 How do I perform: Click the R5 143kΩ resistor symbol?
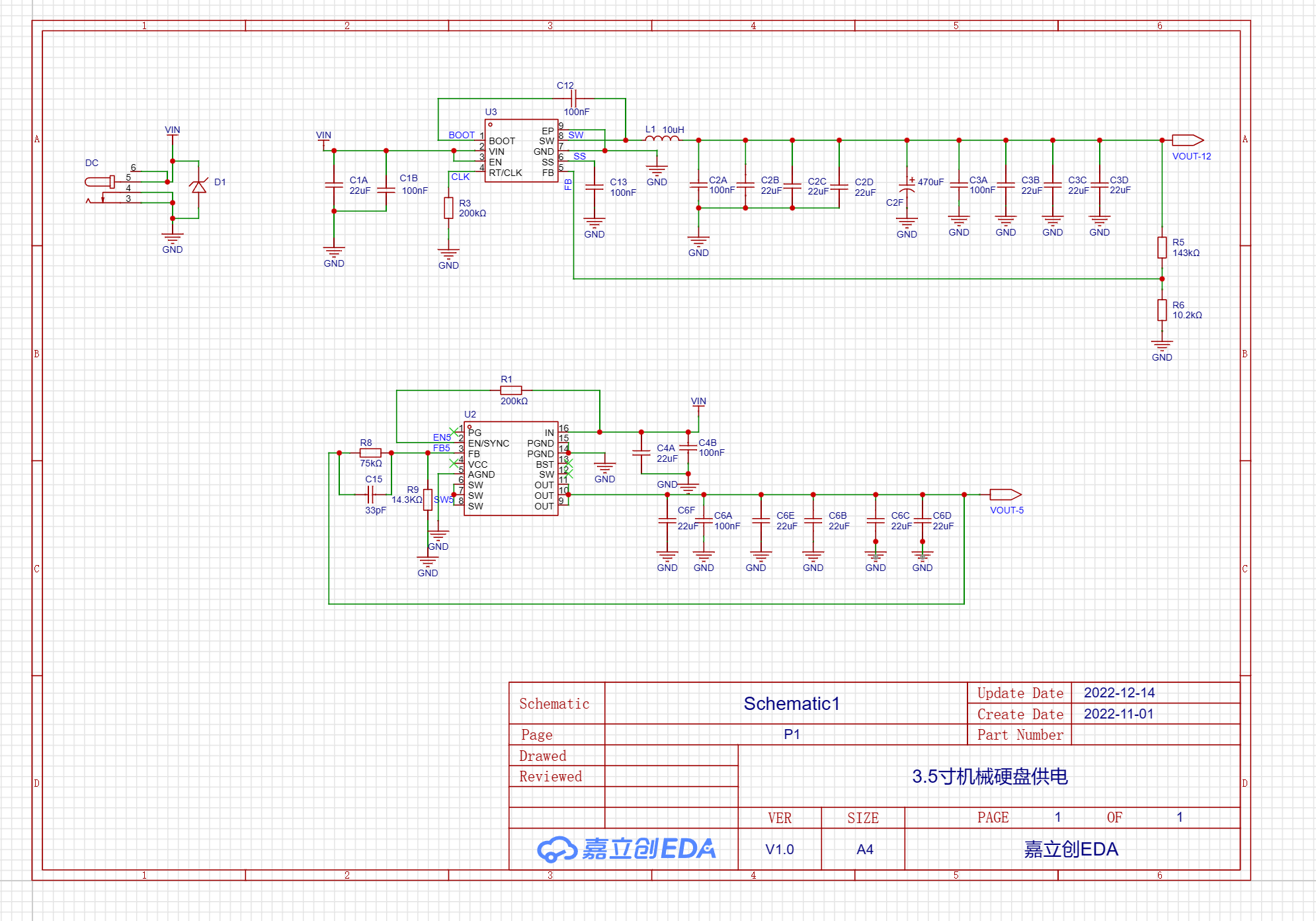(x=1162, y=247)
